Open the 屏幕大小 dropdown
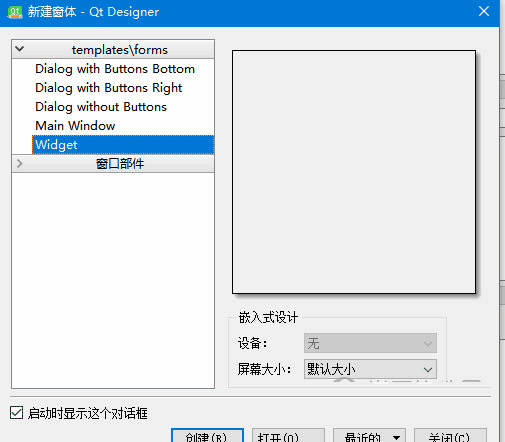 (x=370, y=369)
